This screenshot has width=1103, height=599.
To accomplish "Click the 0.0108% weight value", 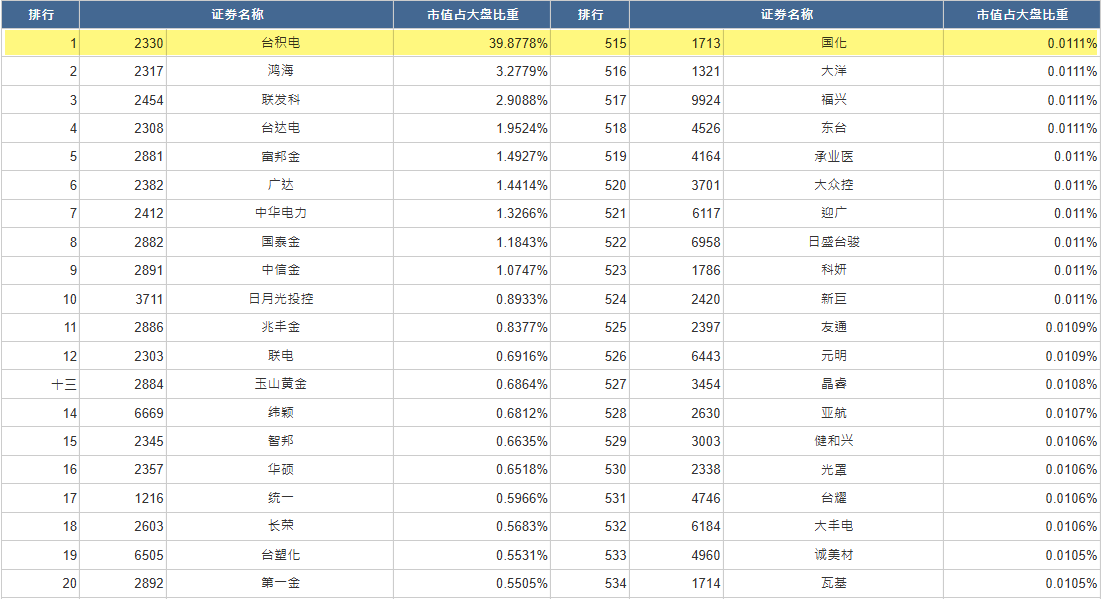I will coord(1071,385).
